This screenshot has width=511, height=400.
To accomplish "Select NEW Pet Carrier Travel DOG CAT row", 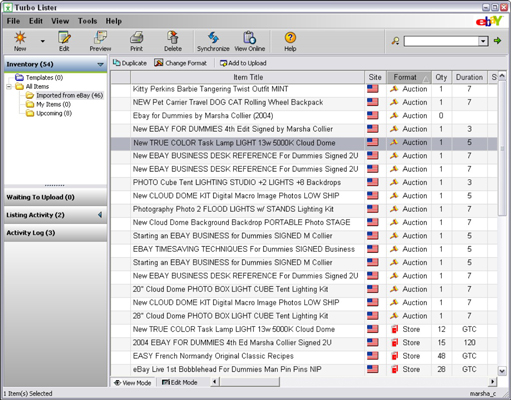I will (x=304, y=102).
